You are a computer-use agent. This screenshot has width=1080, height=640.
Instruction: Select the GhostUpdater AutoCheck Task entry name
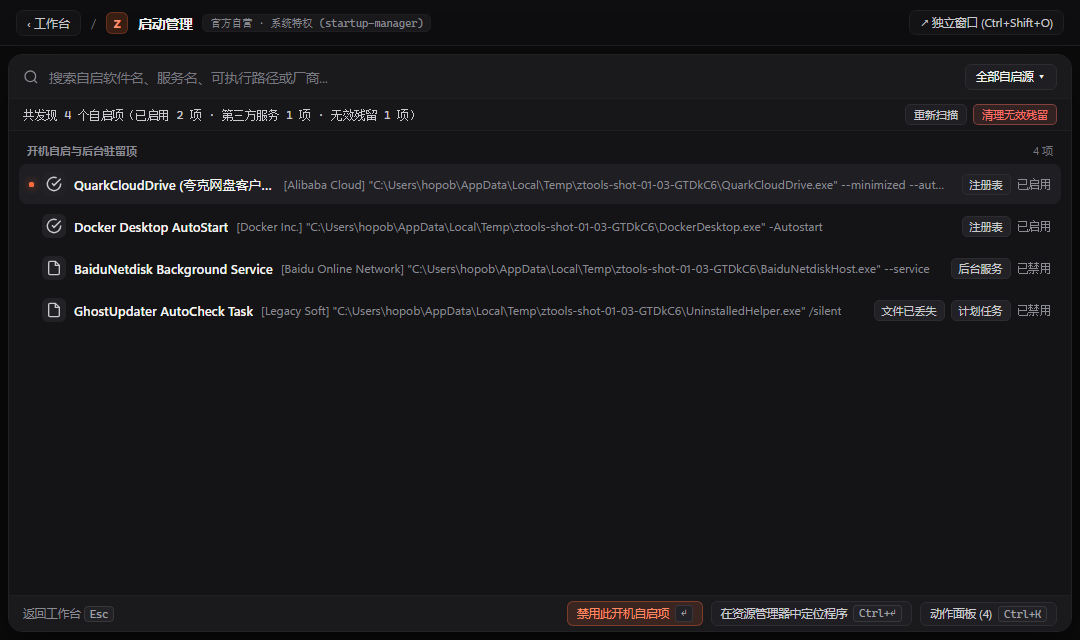point(163,311)
